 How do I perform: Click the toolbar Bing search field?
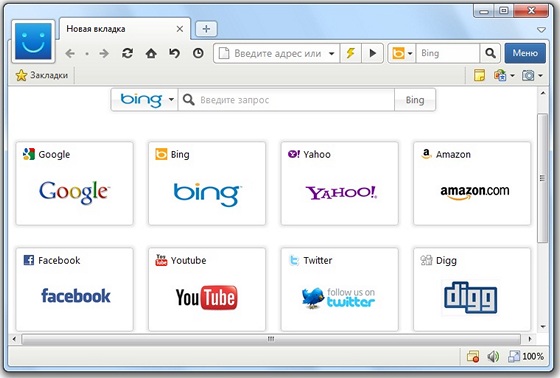[448, 54]
